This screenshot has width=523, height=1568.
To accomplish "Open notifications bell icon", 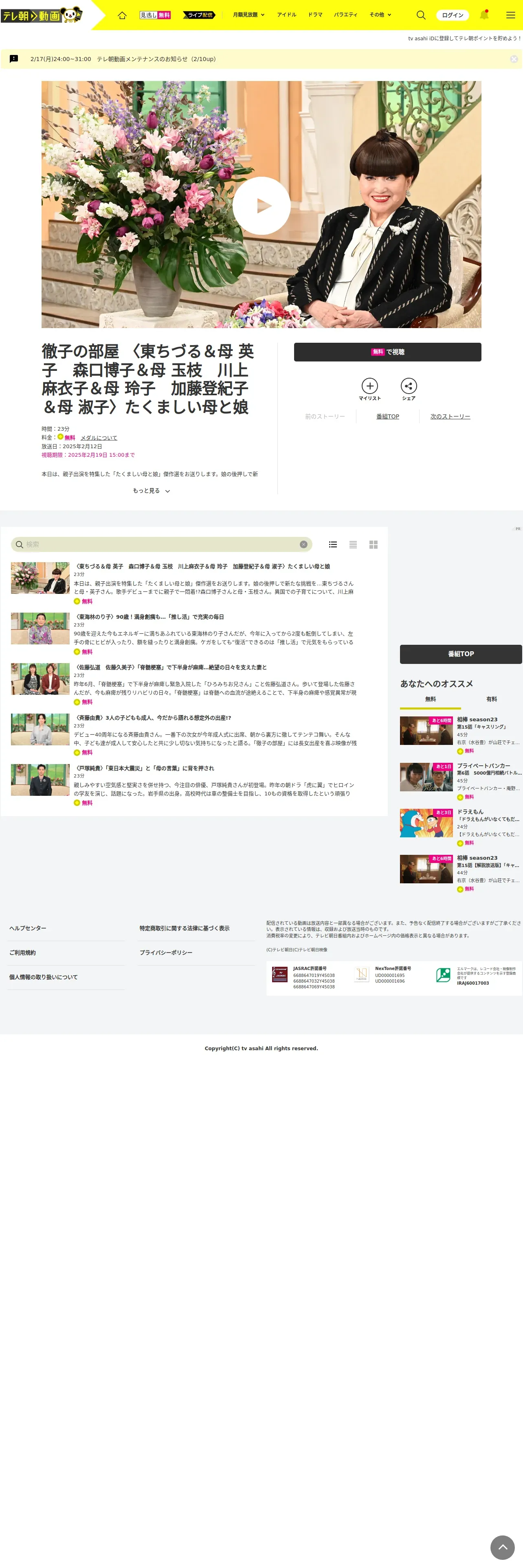I will (484, 15).
